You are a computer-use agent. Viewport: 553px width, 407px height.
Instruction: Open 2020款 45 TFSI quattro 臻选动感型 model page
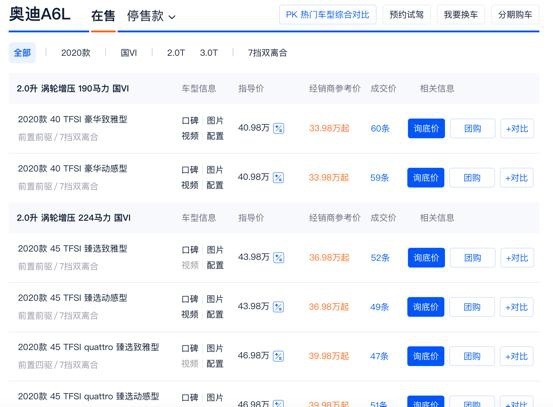point(89,396)
